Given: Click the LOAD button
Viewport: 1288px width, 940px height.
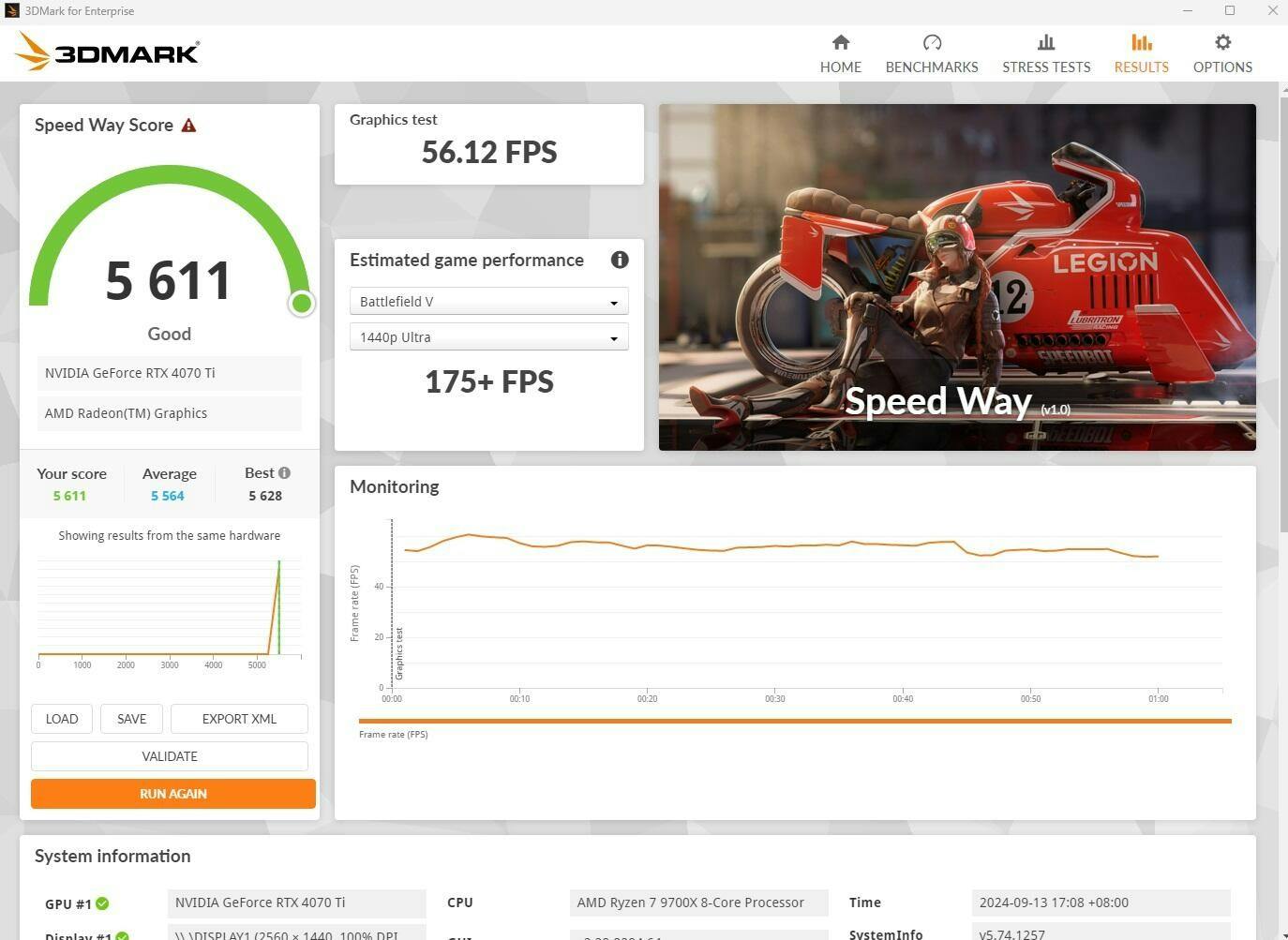Looking at the screenshot, I should click(62, 719).
